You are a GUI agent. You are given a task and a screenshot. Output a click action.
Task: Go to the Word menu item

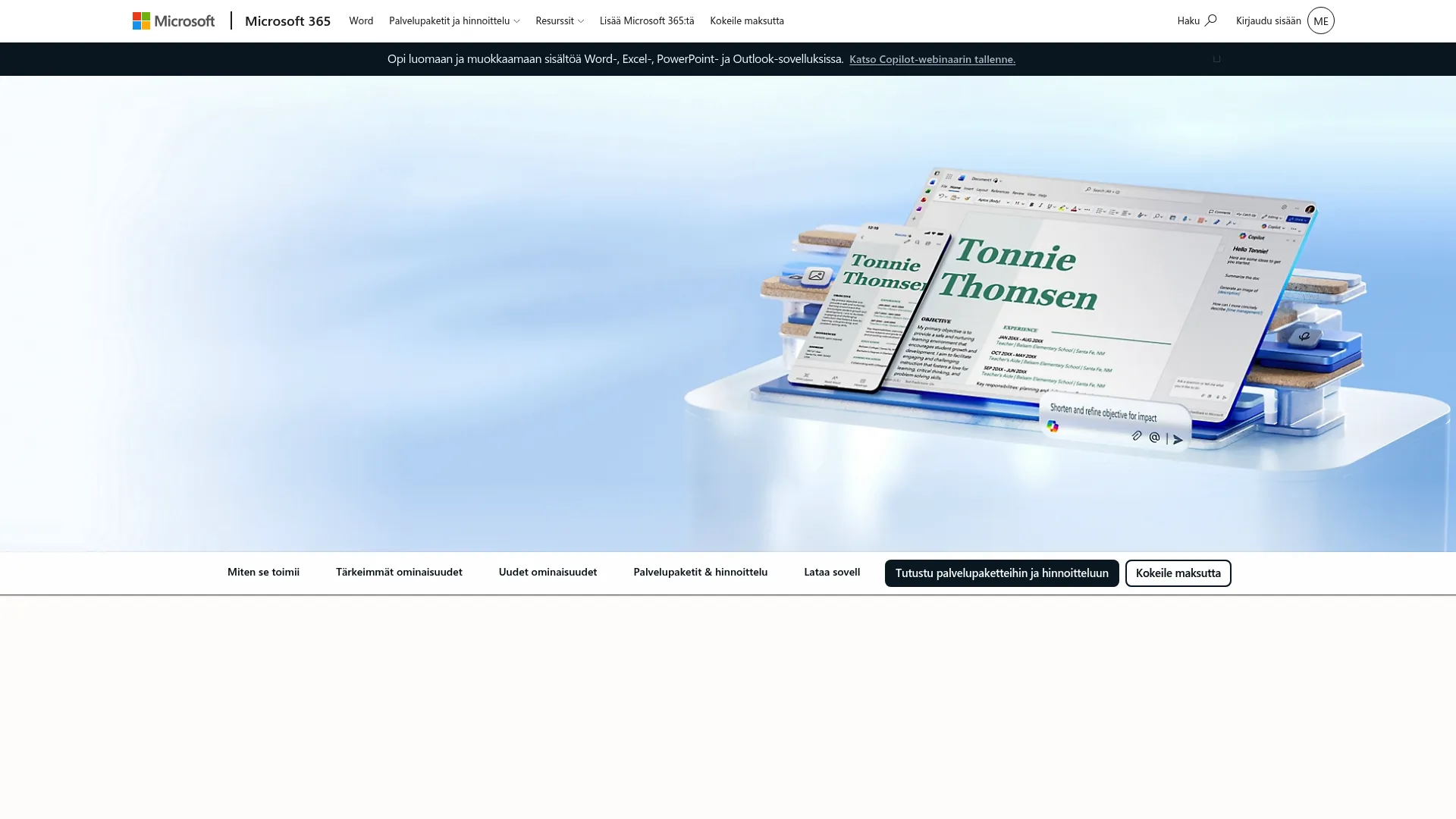click(x=361, y=20)
